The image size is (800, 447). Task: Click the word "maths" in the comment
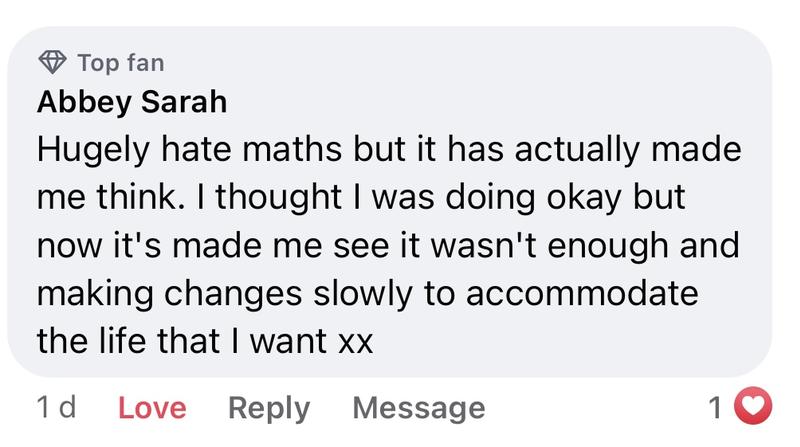click(x=280, y=150)
